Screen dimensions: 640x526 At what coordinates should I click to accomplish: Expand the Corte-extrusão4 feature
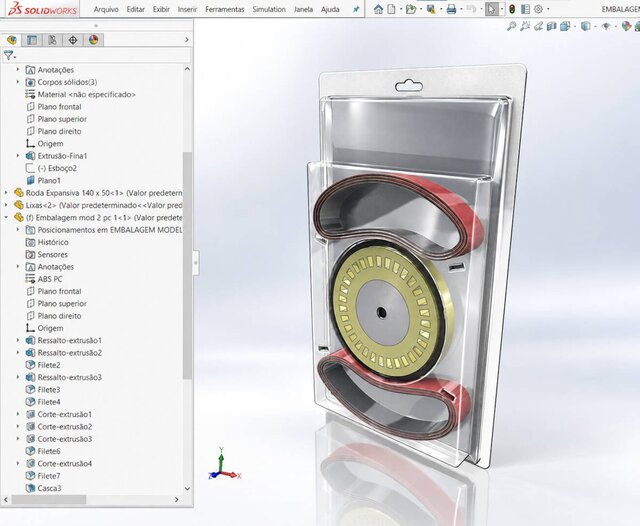point(18,464)
